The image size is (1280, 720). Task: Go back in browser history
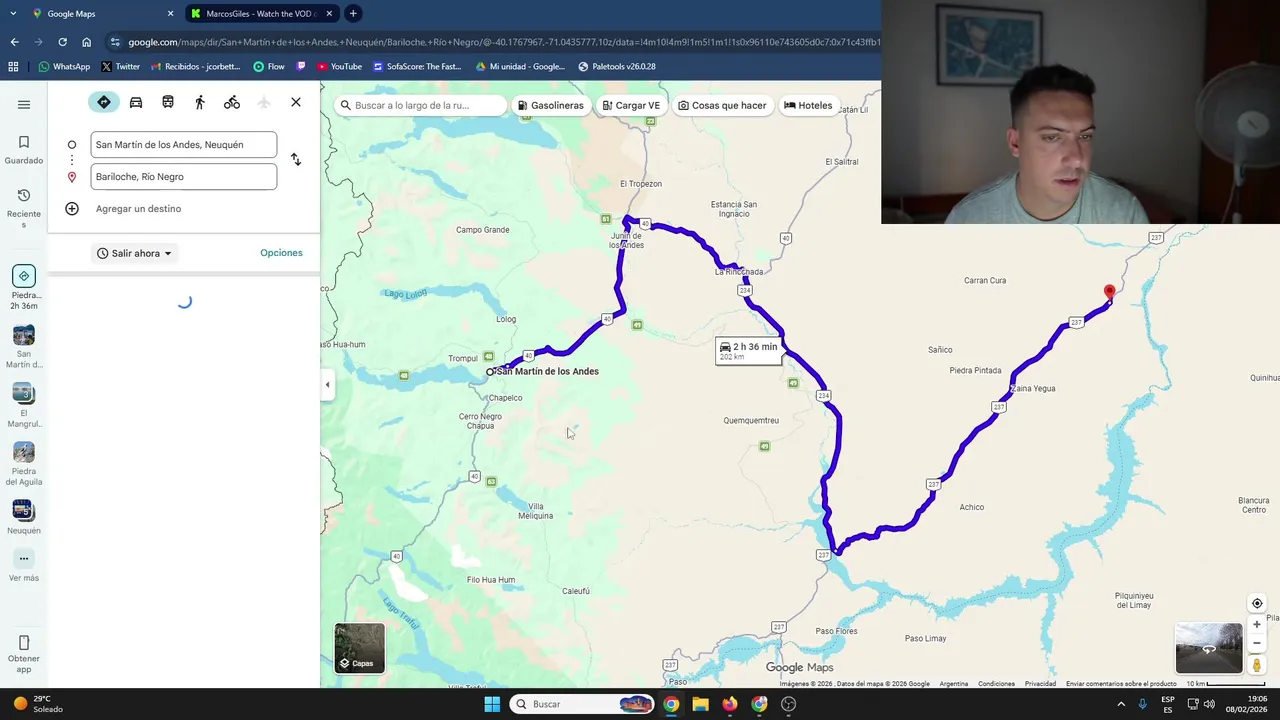coord(14,42)
